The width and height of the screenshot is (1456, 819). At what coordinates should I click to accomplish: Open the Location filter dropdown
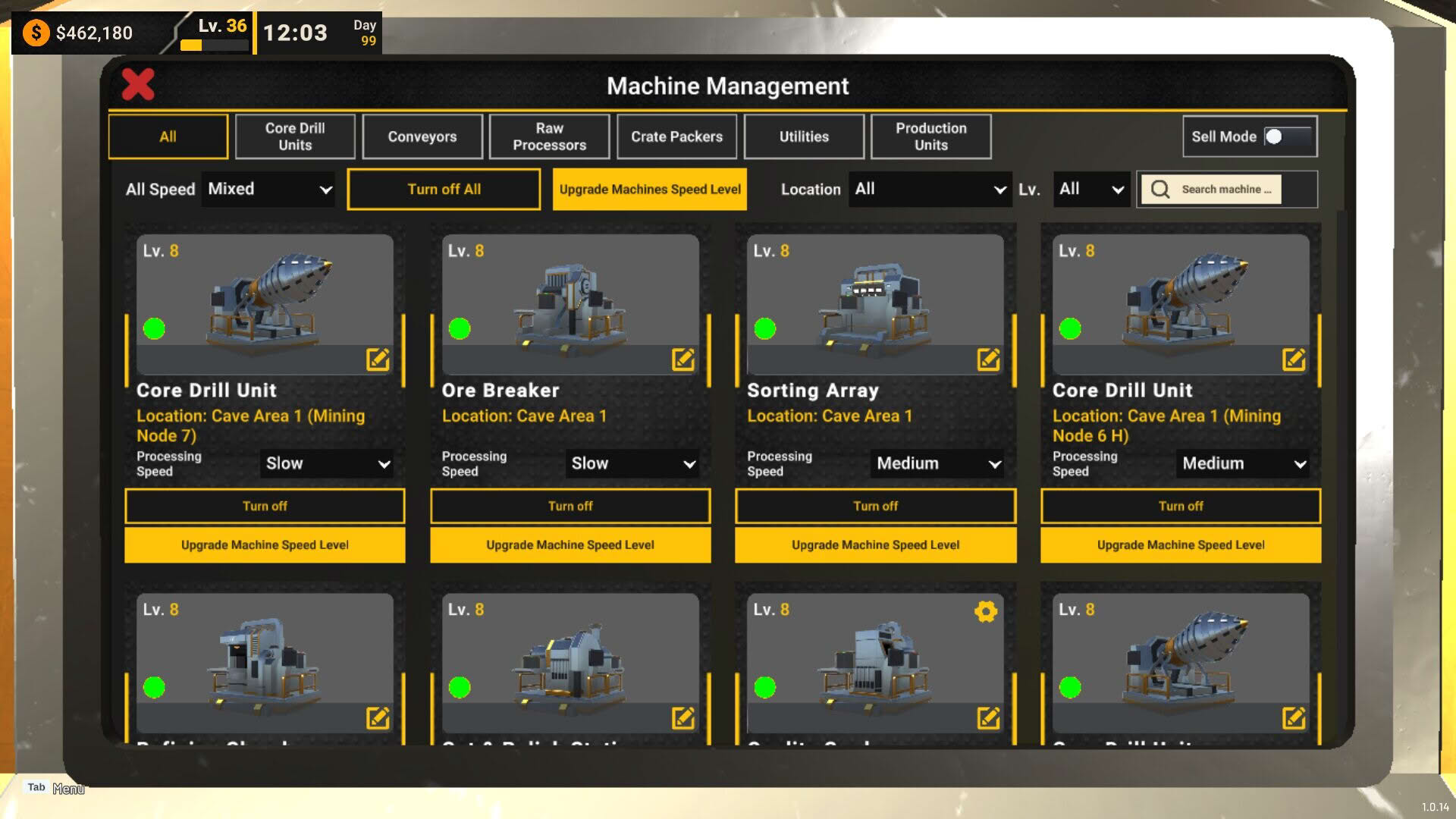coord(930,189)
